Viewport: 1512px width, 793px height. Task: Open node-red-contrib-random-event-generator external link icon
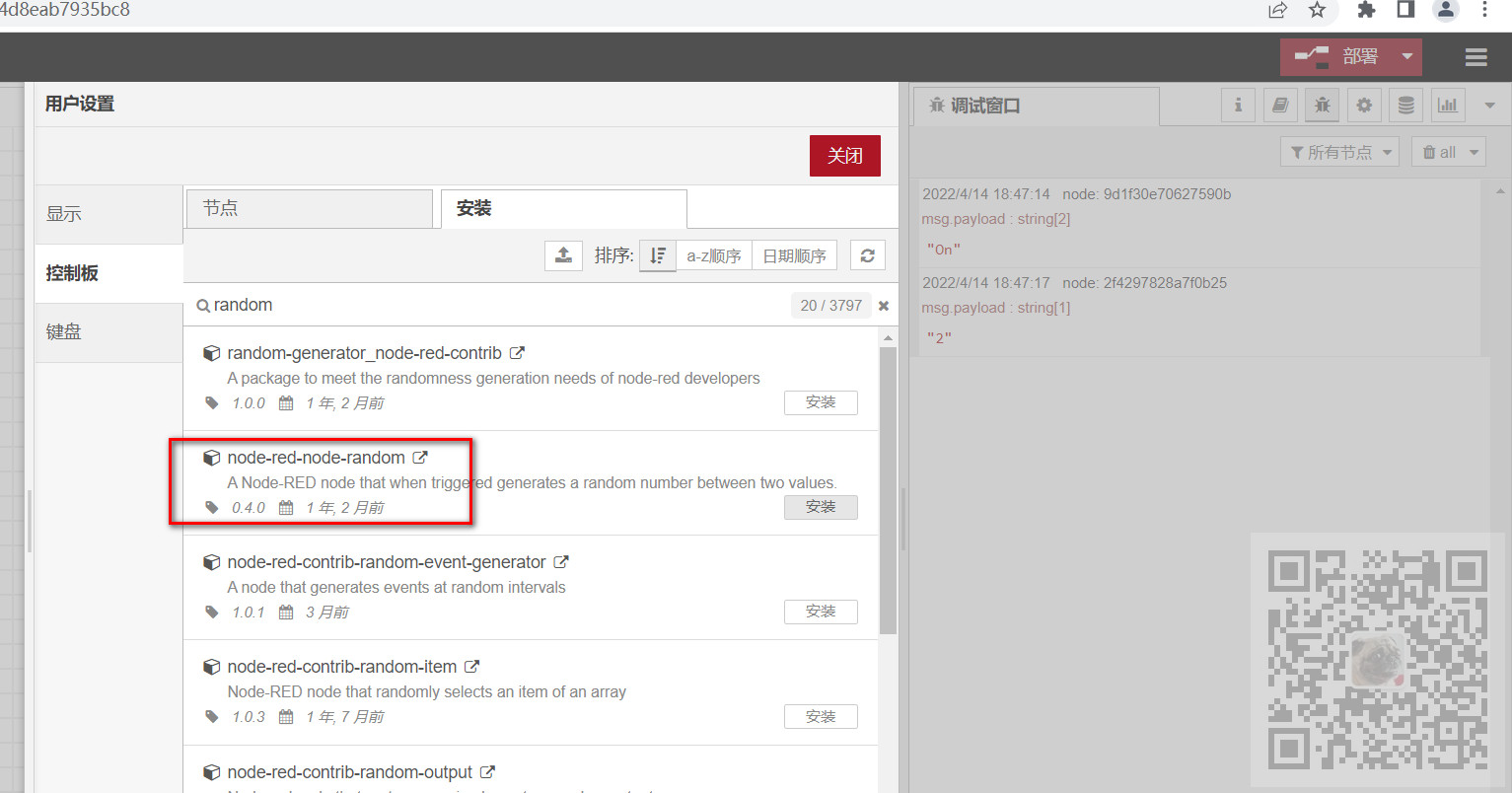click(x=561, y=562)
